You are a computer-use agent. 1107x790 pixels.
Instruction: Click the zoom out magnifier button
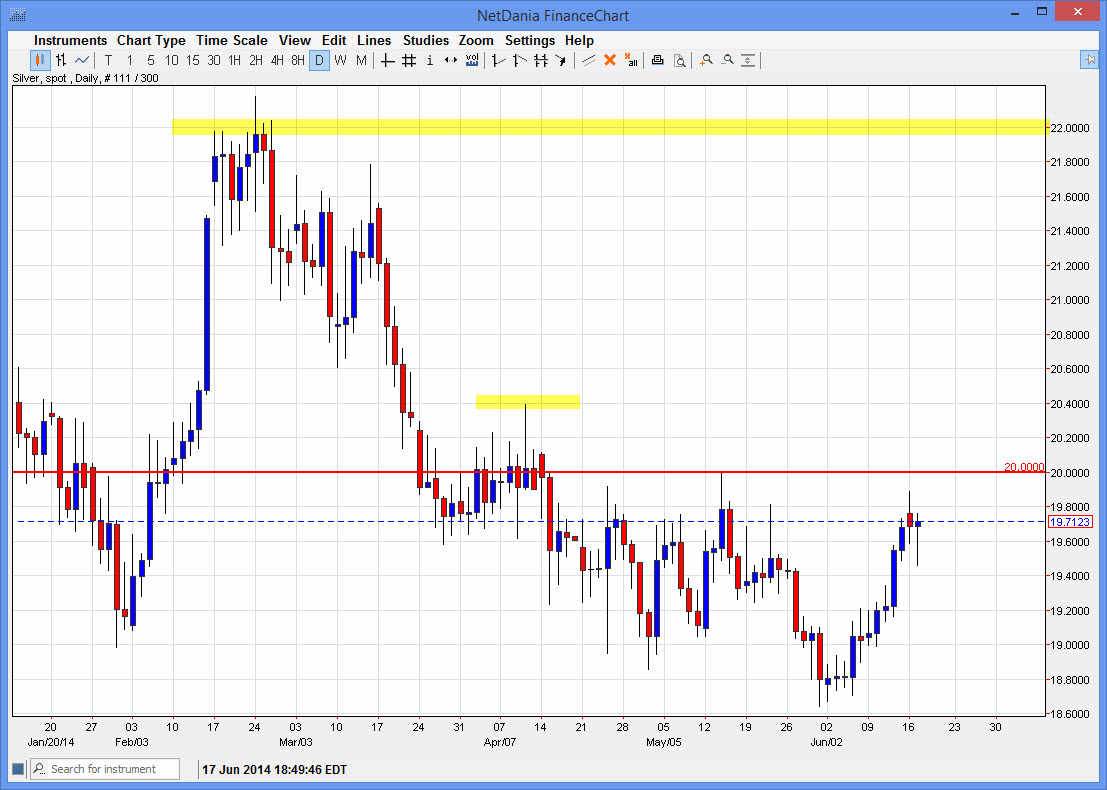coord(728,60)
